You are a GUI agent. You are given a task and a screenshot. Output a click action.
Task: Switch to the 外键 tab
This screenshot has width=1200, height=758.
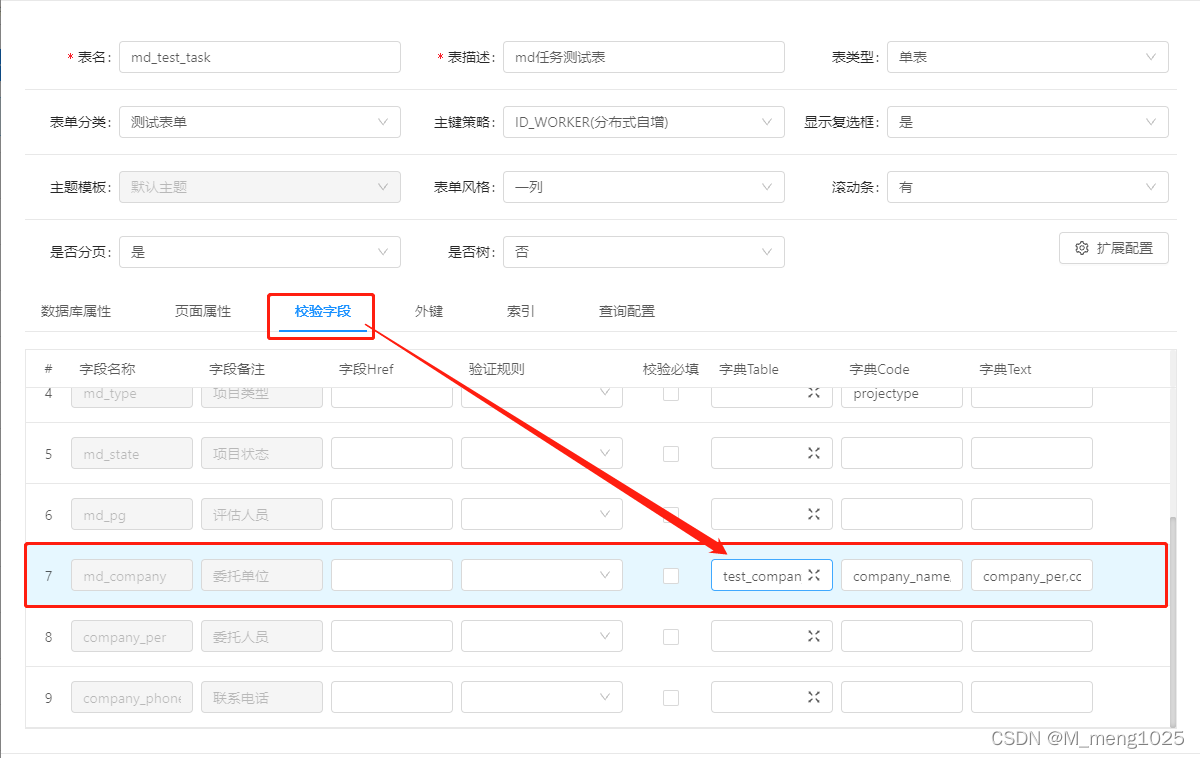(x=429, y=311)
